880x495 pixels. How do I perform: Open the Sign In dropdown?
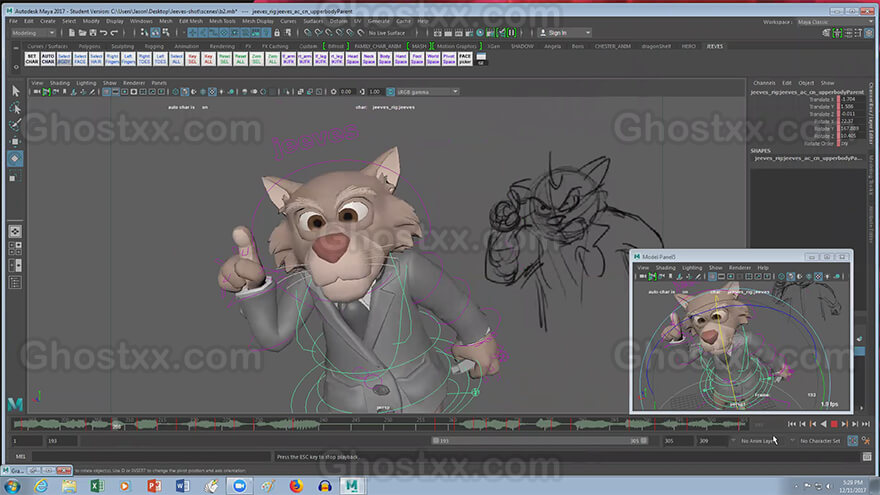click(x=565, y=33)
